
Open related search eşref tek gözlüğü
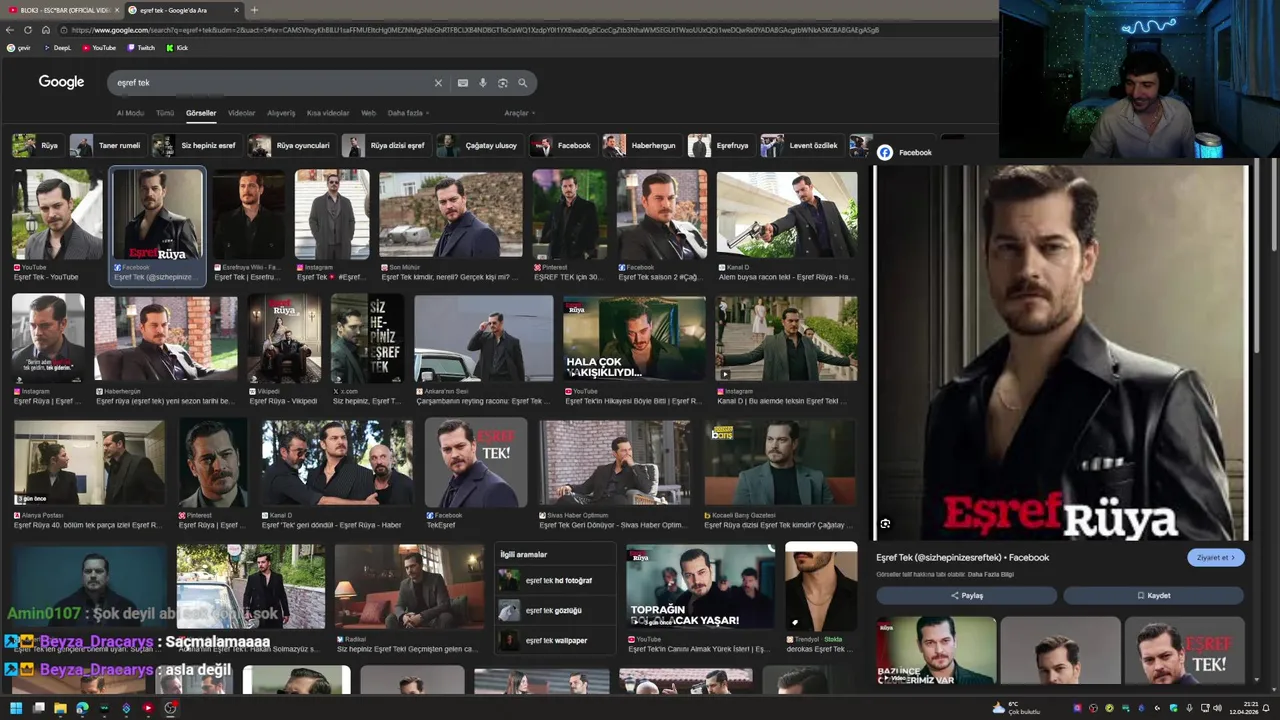click(x=554, y=610)
